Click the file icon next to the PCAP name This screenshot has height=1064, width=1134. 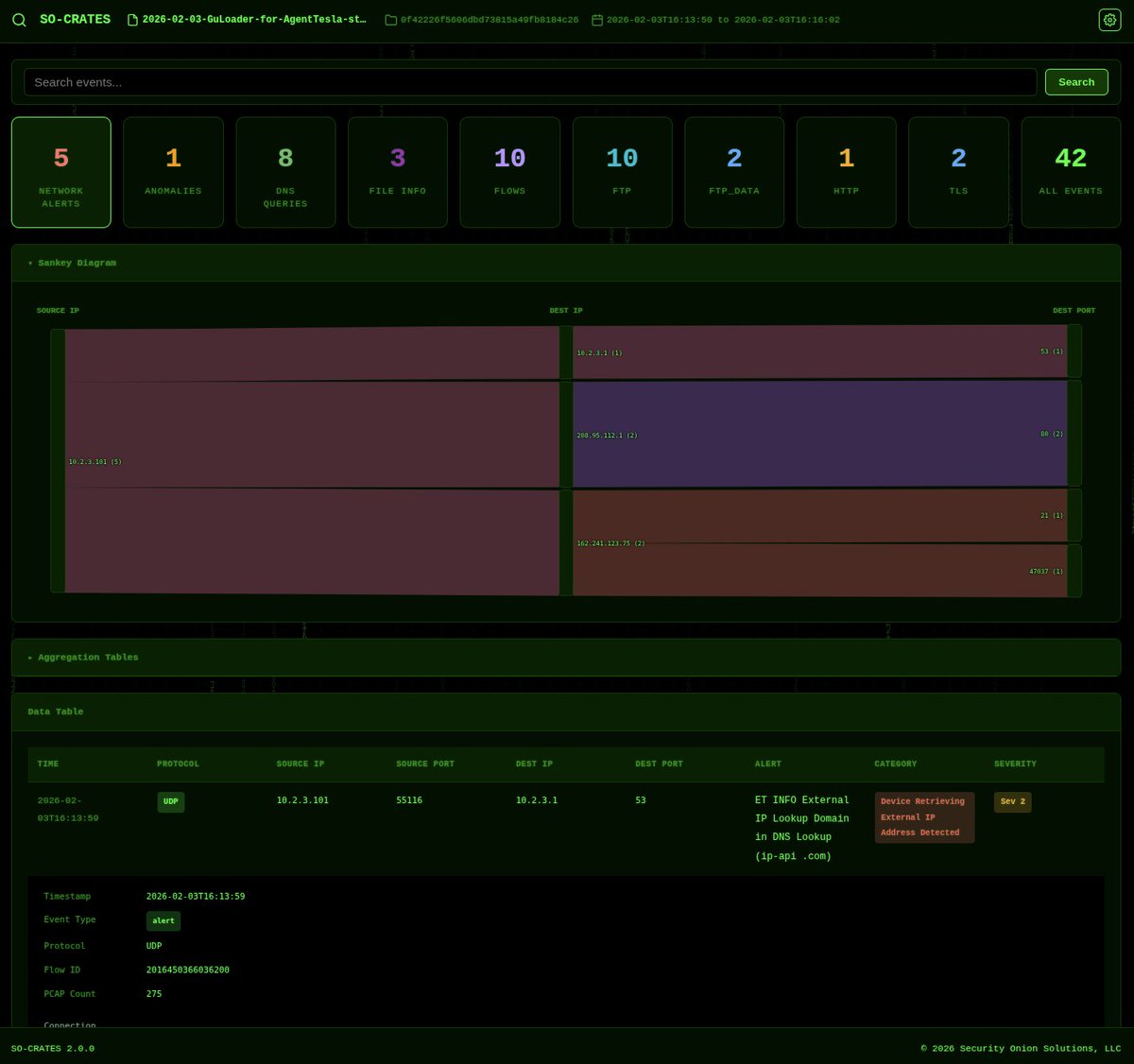pos(132,20)
